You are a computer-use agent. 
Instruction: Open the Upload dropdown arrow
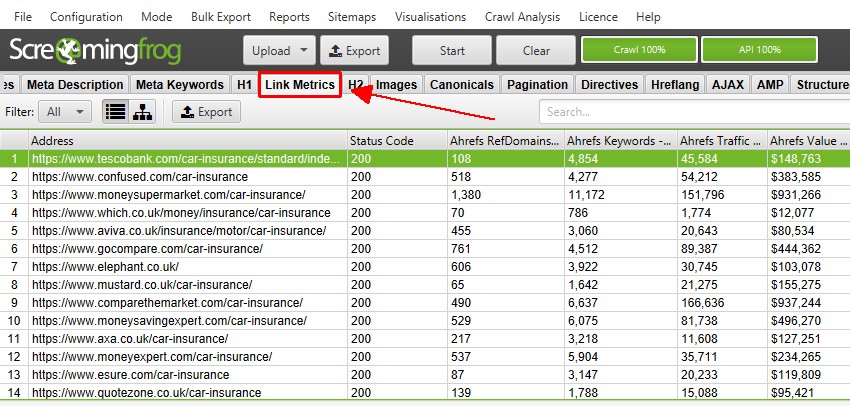point(304,50)
